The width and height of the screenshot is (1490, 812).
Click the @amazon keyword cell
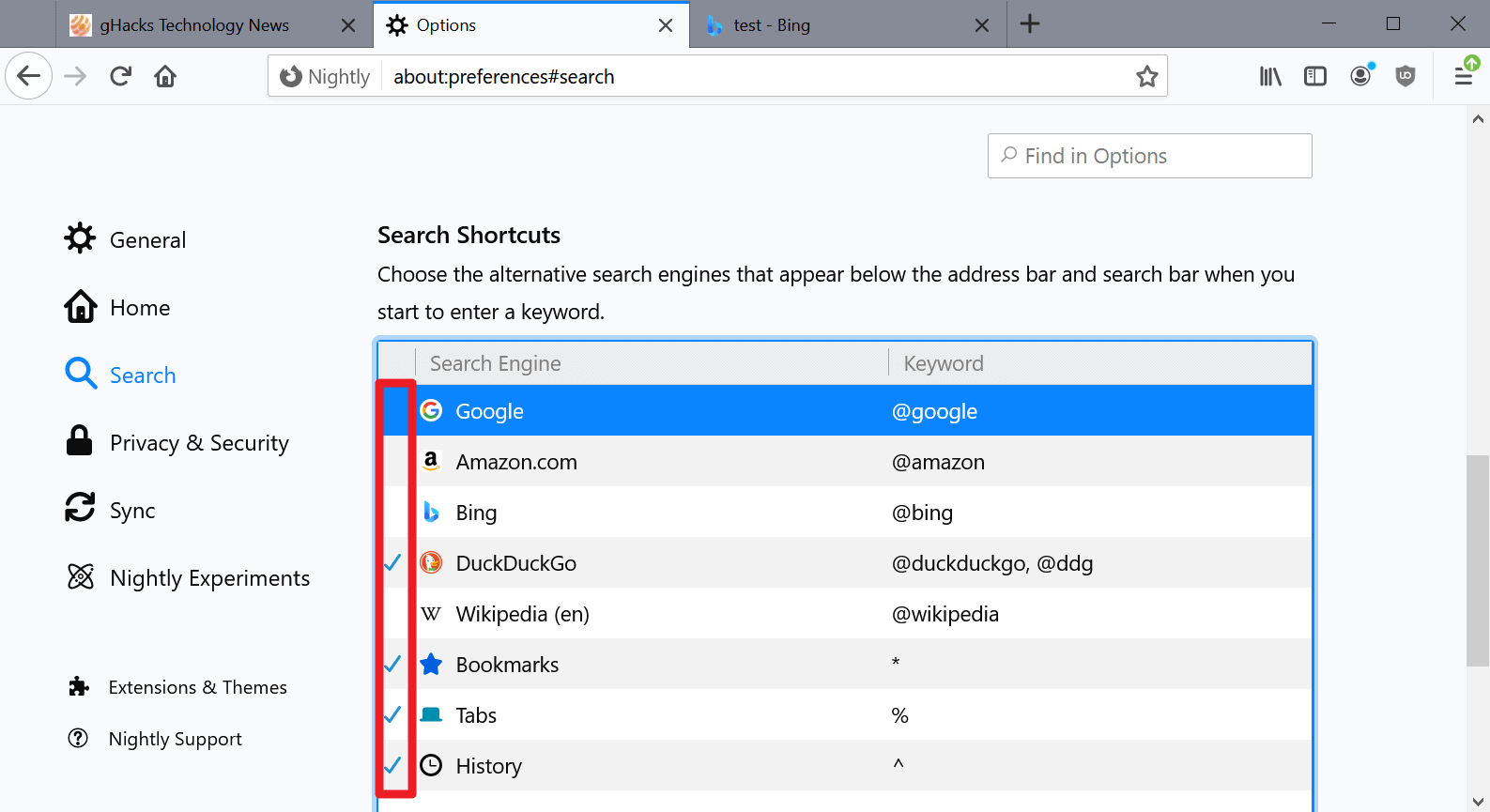pos(938,462)
